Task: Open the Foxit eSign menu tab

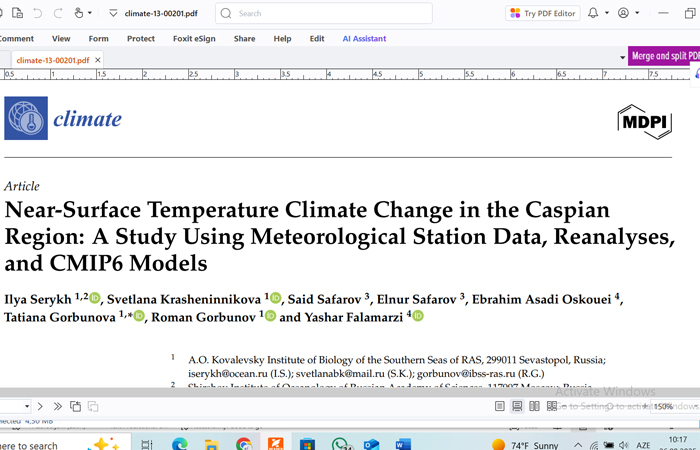Action: pyautogui.click(x=194, y=39)
